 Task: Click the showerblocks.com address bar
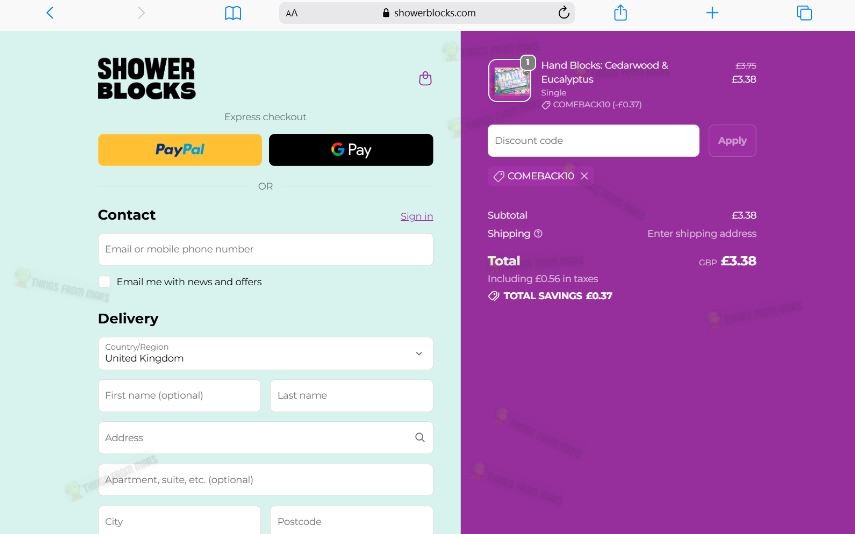[x=427, y=13]
